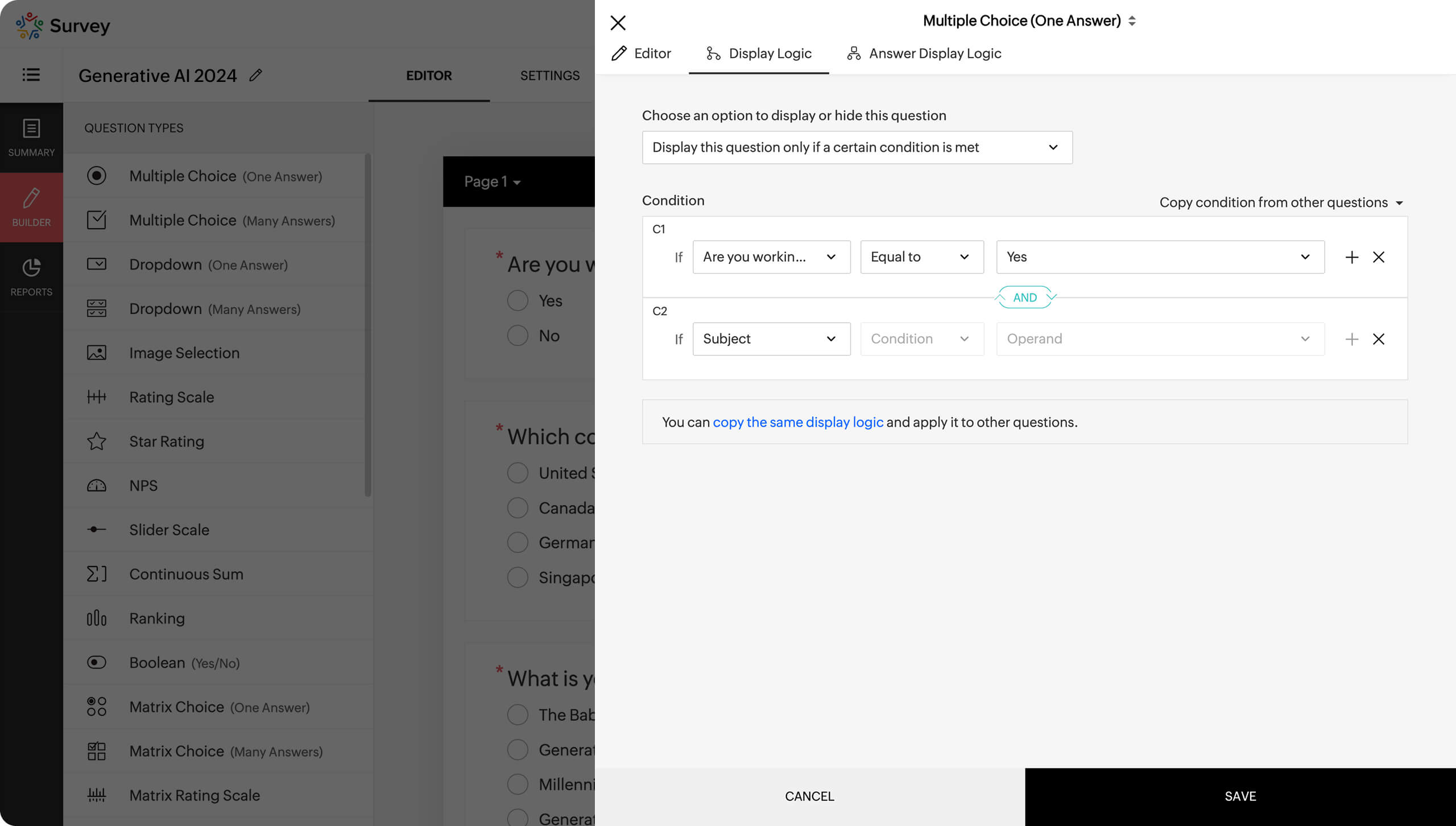Click plus icon to add condition after C1
1456x826 pixels.
pos(1351,257)
